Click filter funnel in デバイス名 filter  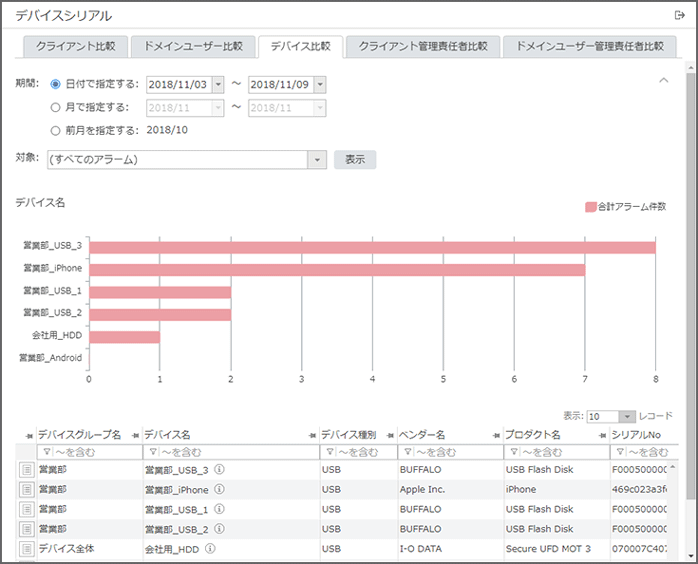[153, 452]
